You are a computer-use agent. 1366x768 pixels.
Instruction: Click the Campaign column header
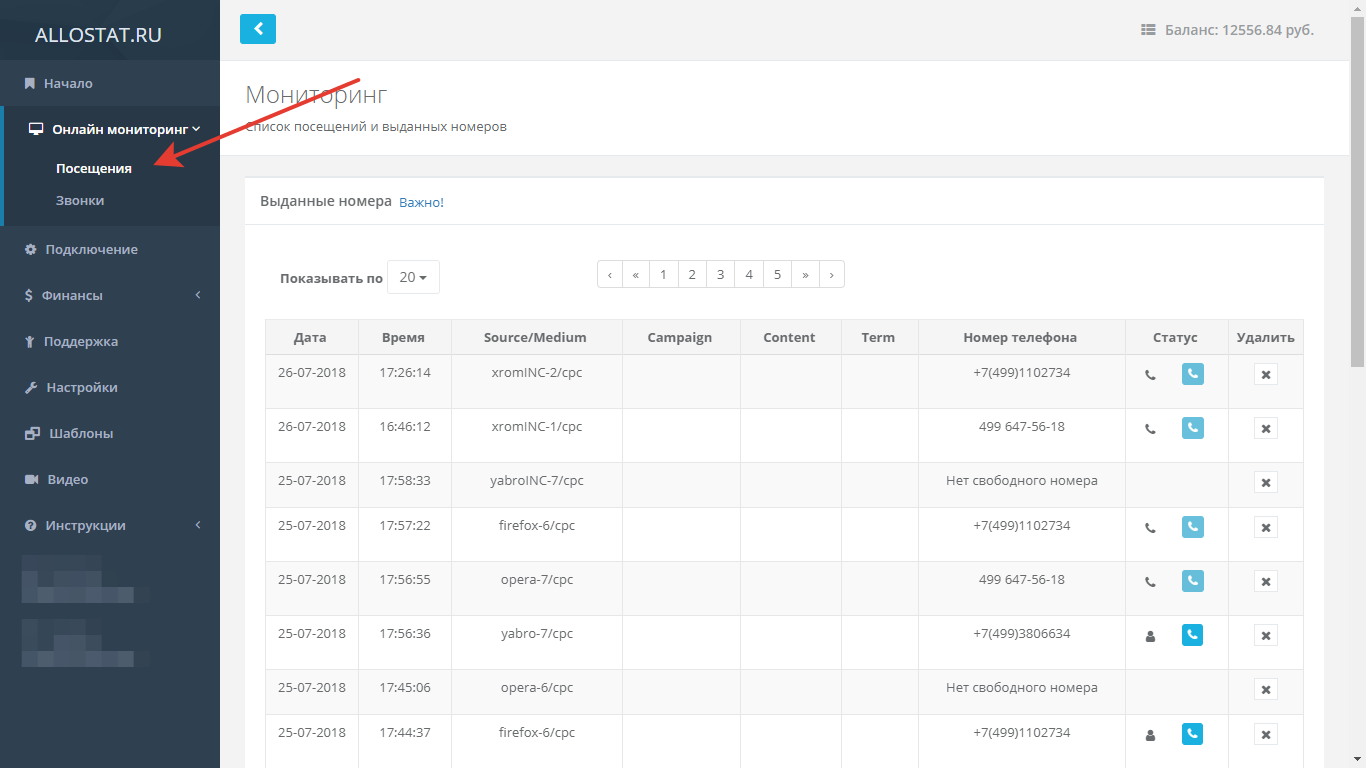[680, 337]
